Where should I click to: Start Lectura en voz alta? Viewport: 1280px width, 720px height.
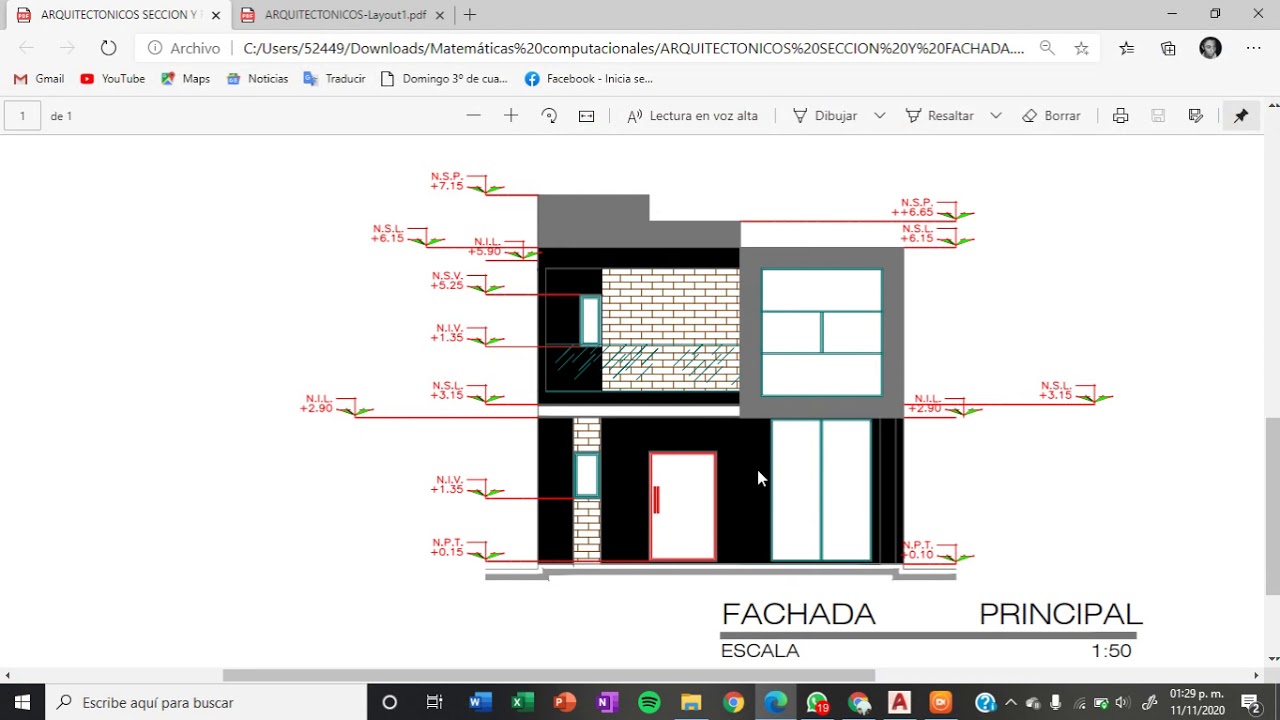[692, 116]
